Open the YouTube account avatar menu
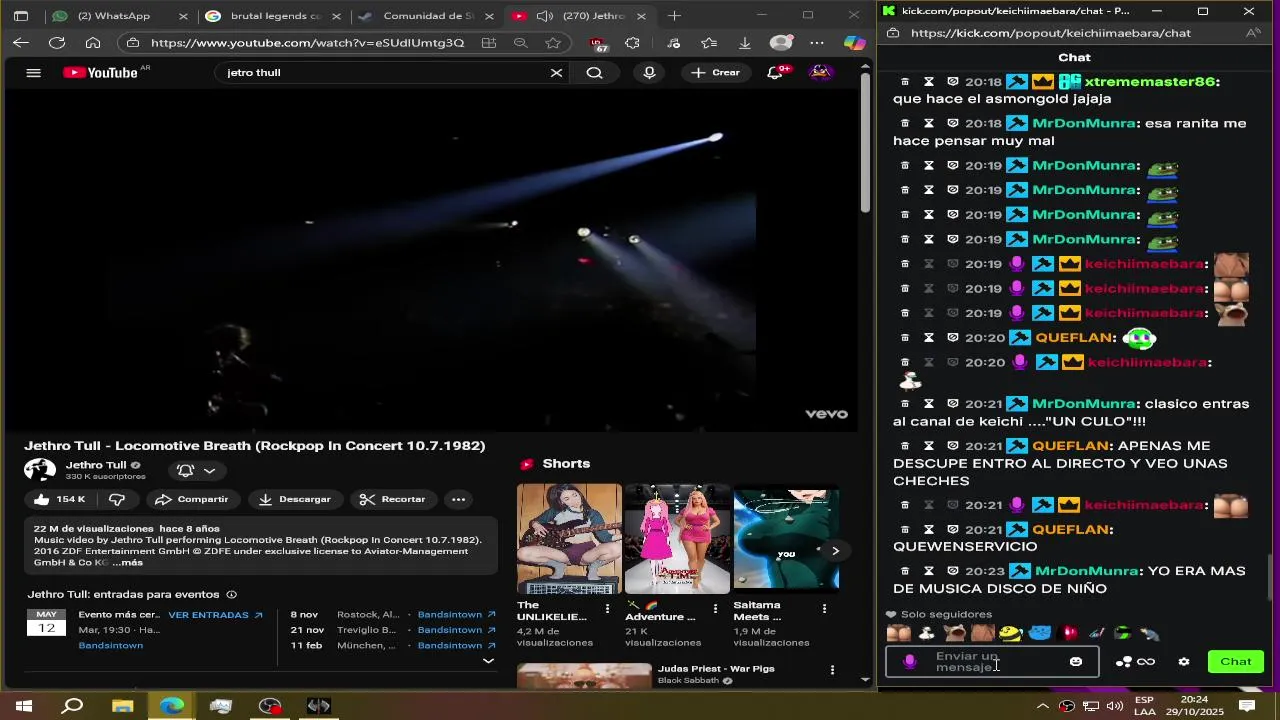Screen dimensions: 1280x720 [x=821, y=73]
